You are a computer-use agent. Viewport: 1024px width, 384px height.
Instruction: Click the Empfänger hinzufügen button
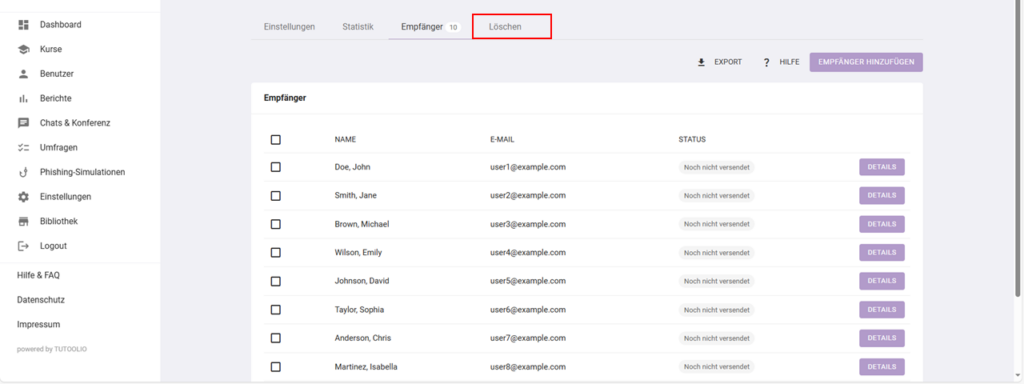[866, 62]
